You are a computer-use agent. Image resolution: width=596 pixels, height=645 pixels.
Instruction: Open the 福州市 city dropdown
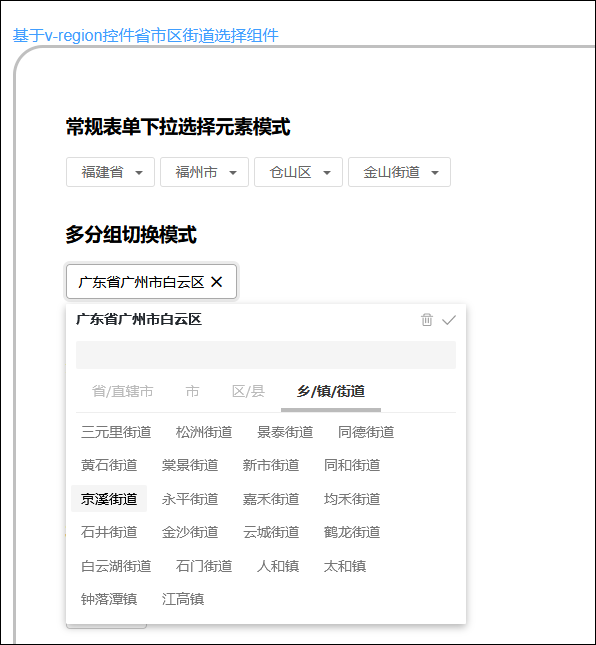204,172
